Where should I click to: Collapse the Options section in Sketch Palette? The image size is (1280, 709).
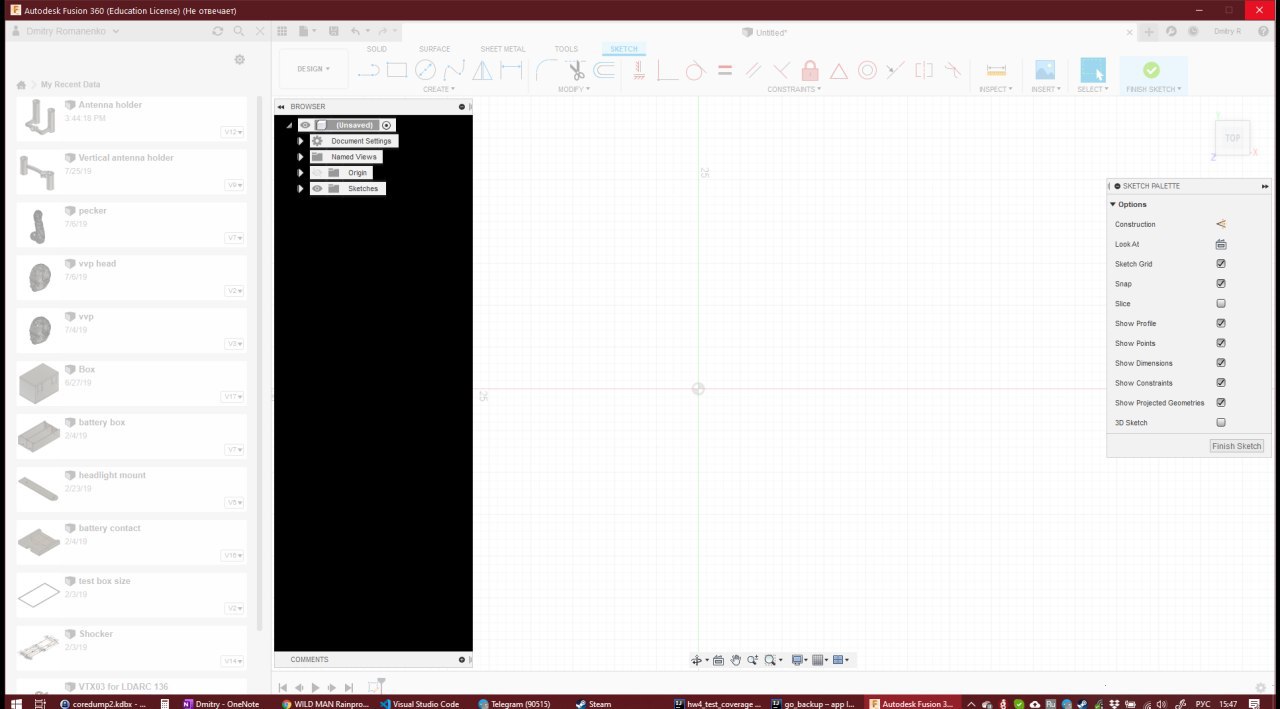point(1113,204)
